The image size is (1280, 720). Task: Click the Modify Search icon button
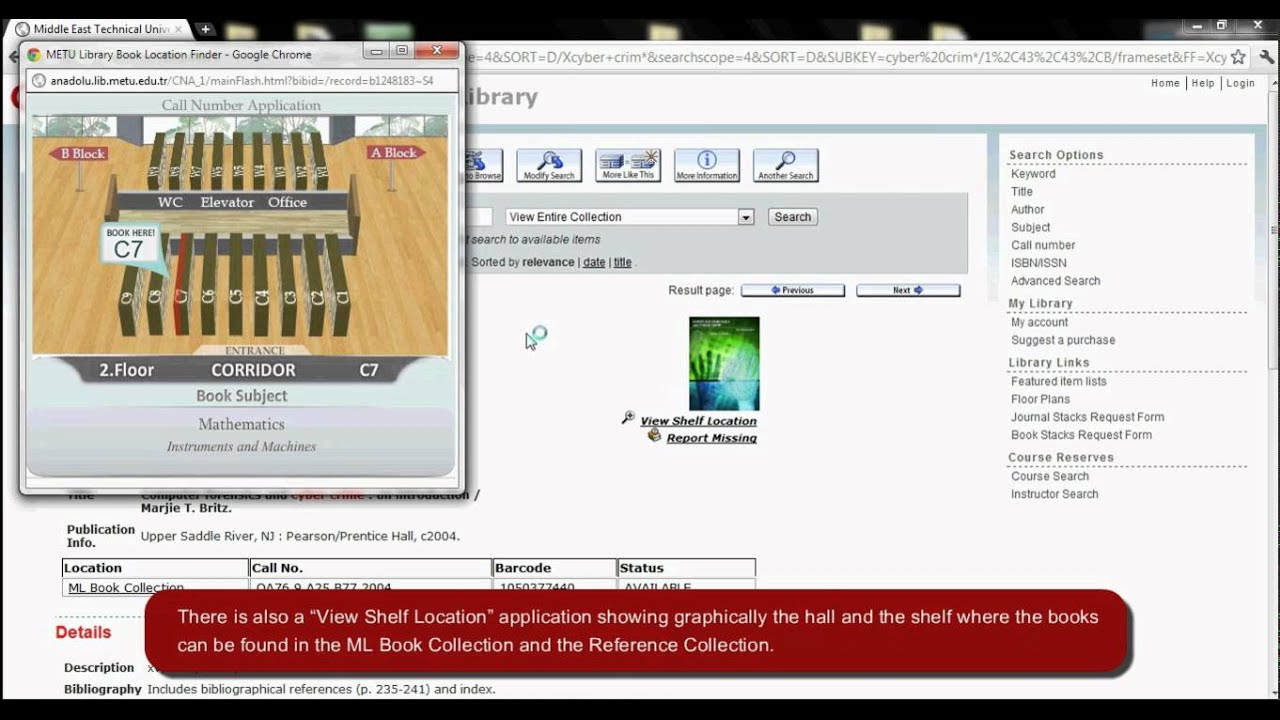[549, 165]
